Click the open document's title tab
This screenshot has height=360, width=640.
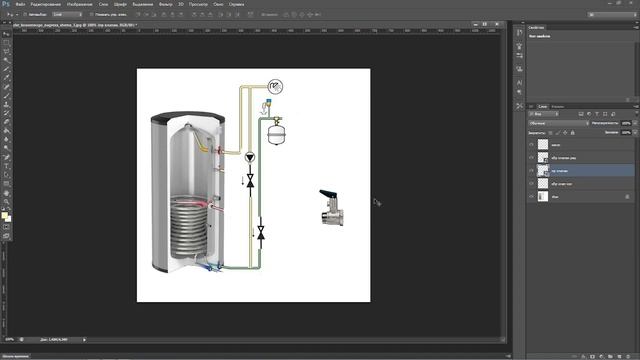[x=75, y=25]
